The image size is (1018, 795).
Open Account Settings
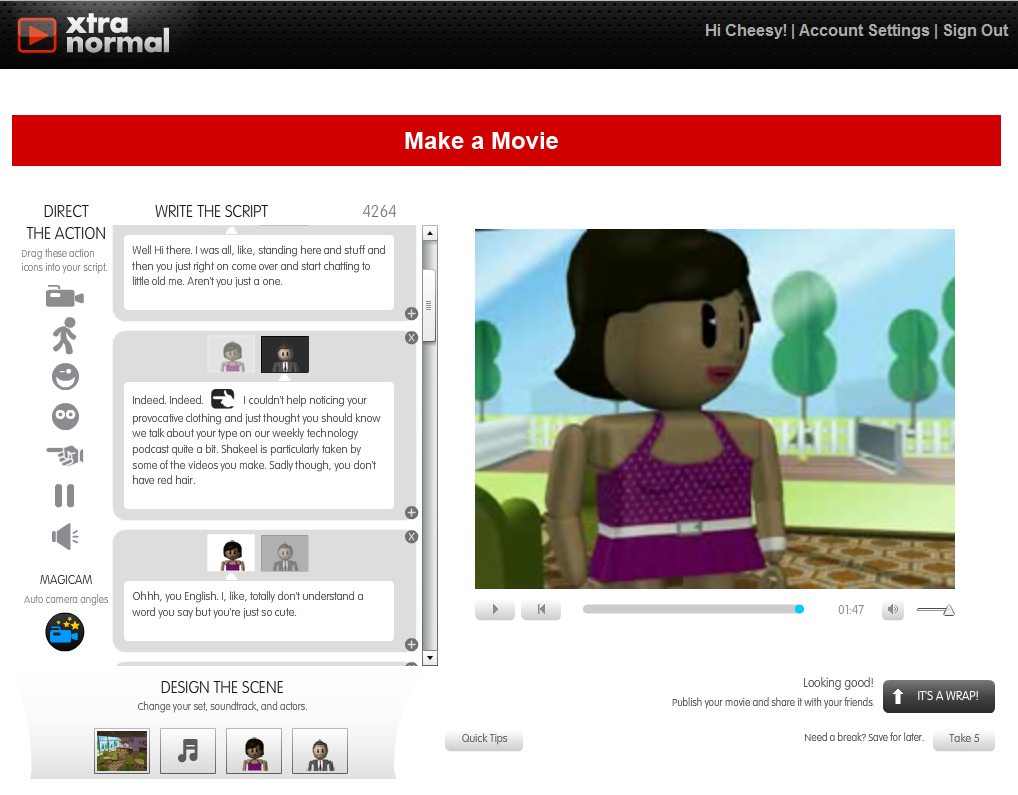point(864,31)
